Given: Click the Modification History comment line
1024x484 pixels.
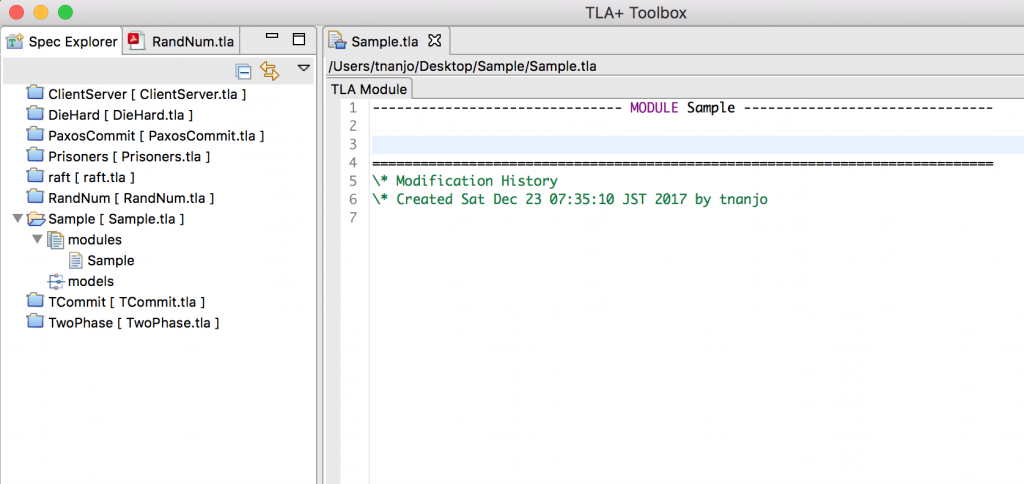Looking at the screenshot, I should [x=464, y=181].
